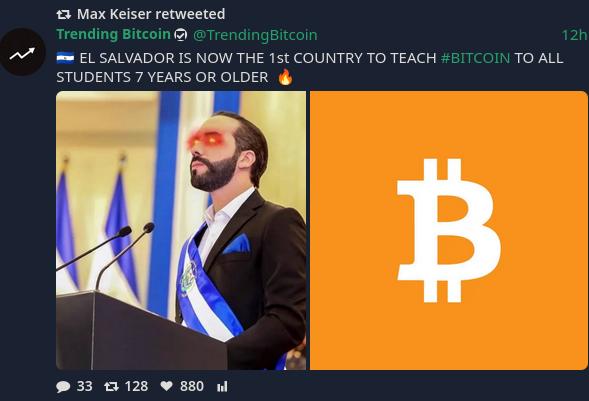The image size is (589, 401).
Task: Open @TrendingBitcoin handle link
Action: coord(255,35)
